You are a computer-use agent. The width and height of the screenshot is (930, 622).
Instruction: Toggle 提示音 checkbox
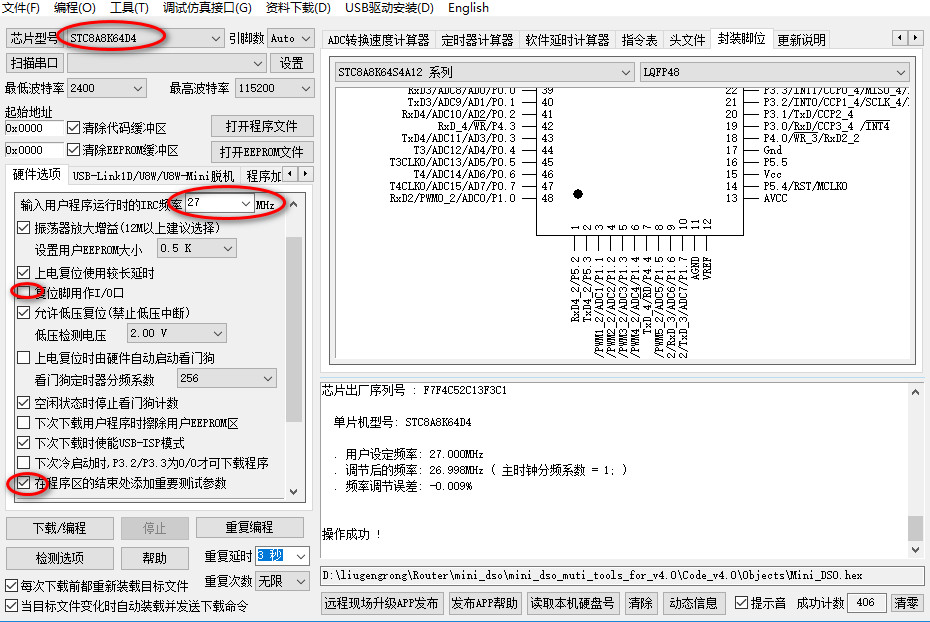click(x=741, y=603)
